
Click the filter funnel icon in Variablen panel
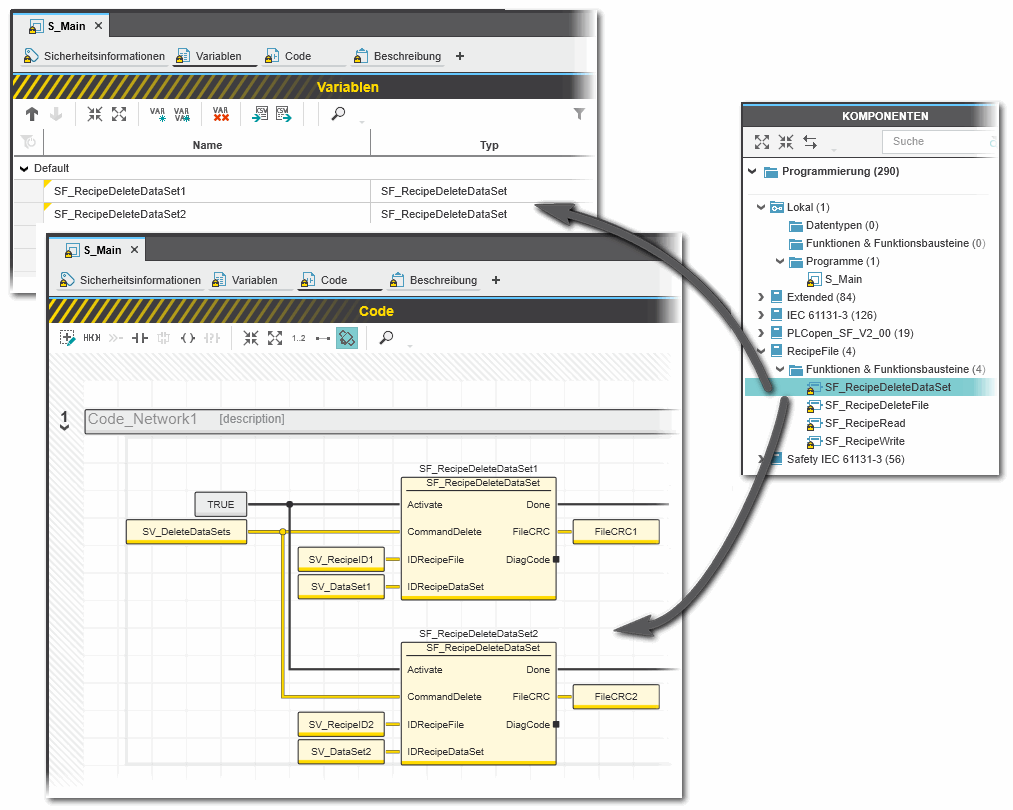point(579,114)
